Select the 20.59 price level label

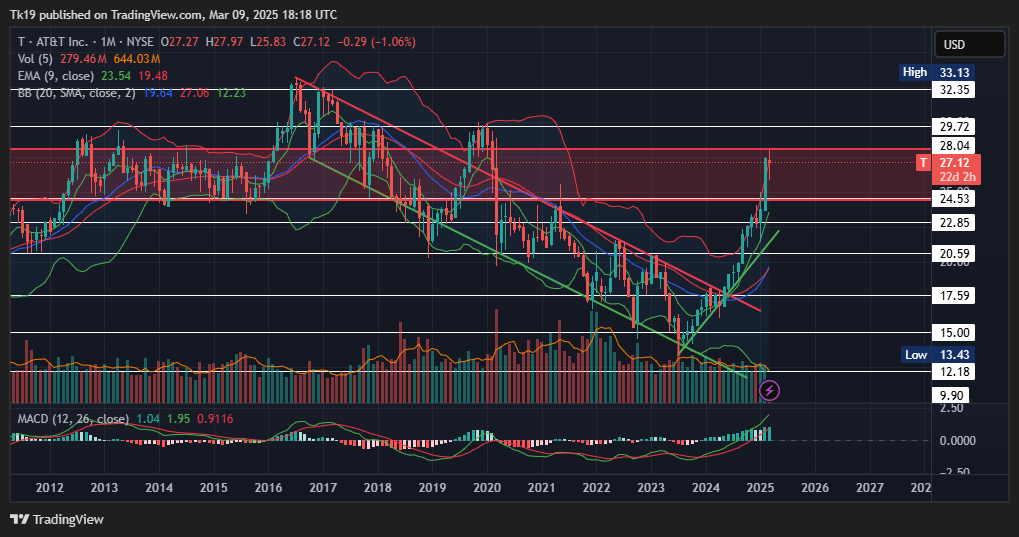click(x=954, y=254)
